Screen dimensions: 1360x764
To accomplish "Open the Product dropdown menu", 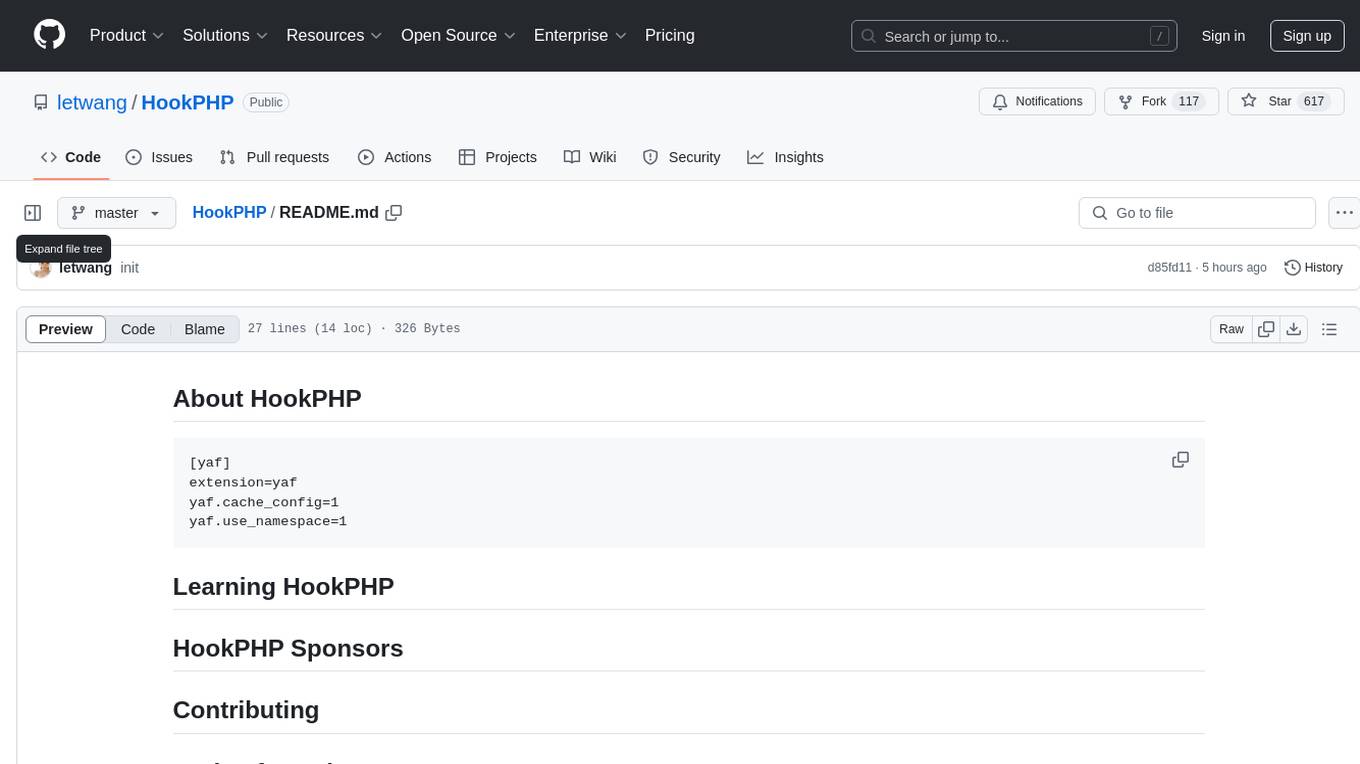I will point(127,35).
